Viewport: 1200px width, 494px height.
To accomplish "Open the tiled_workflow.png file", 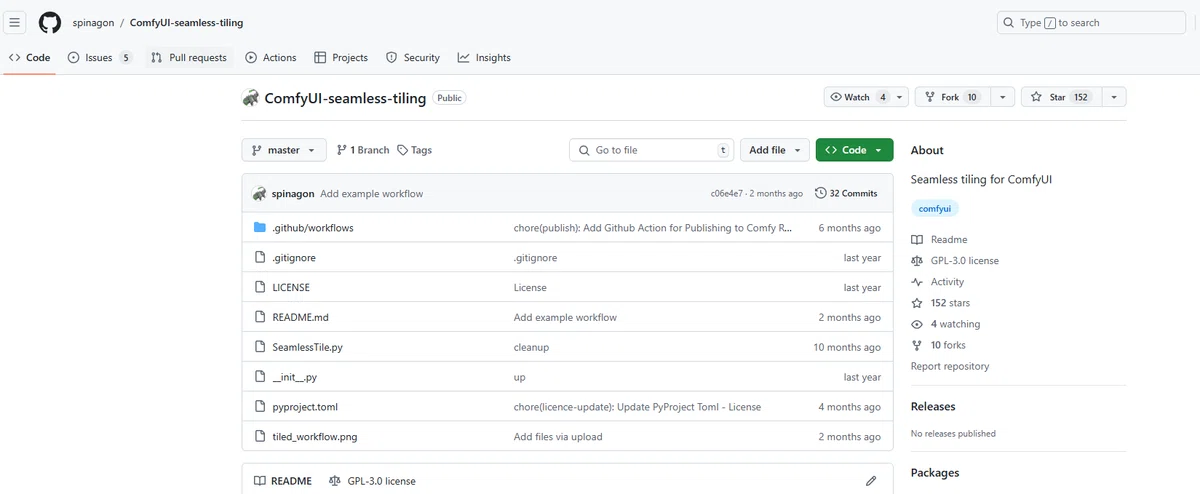I will click(x=314, y=437).
